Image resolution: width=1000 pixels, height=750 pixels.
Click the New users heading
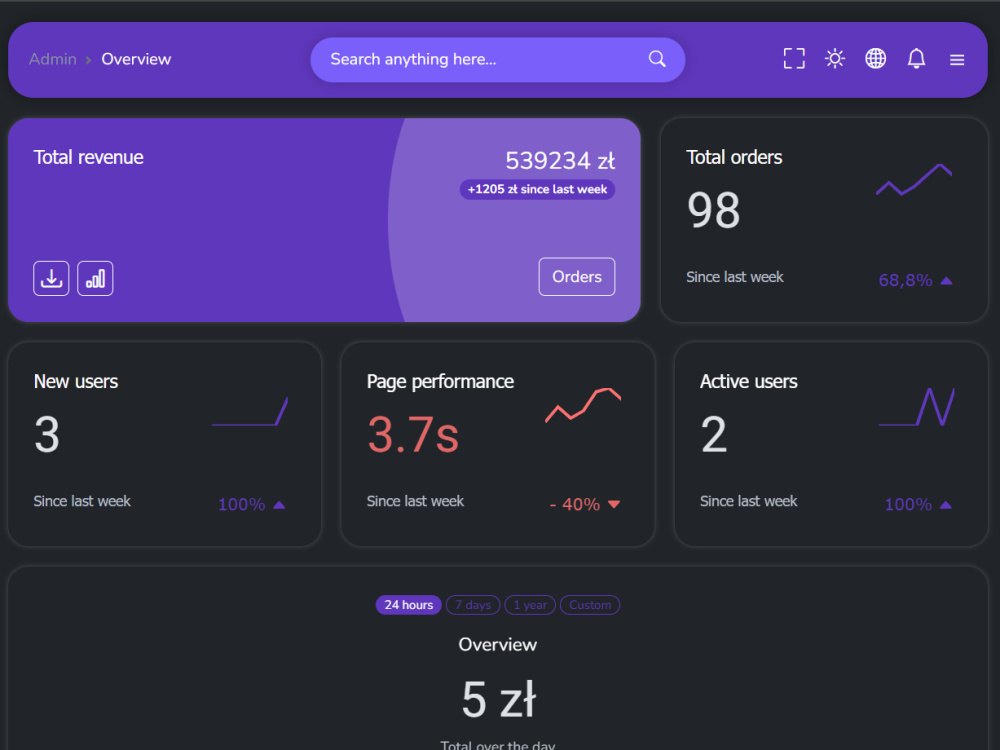pos(76,381)
